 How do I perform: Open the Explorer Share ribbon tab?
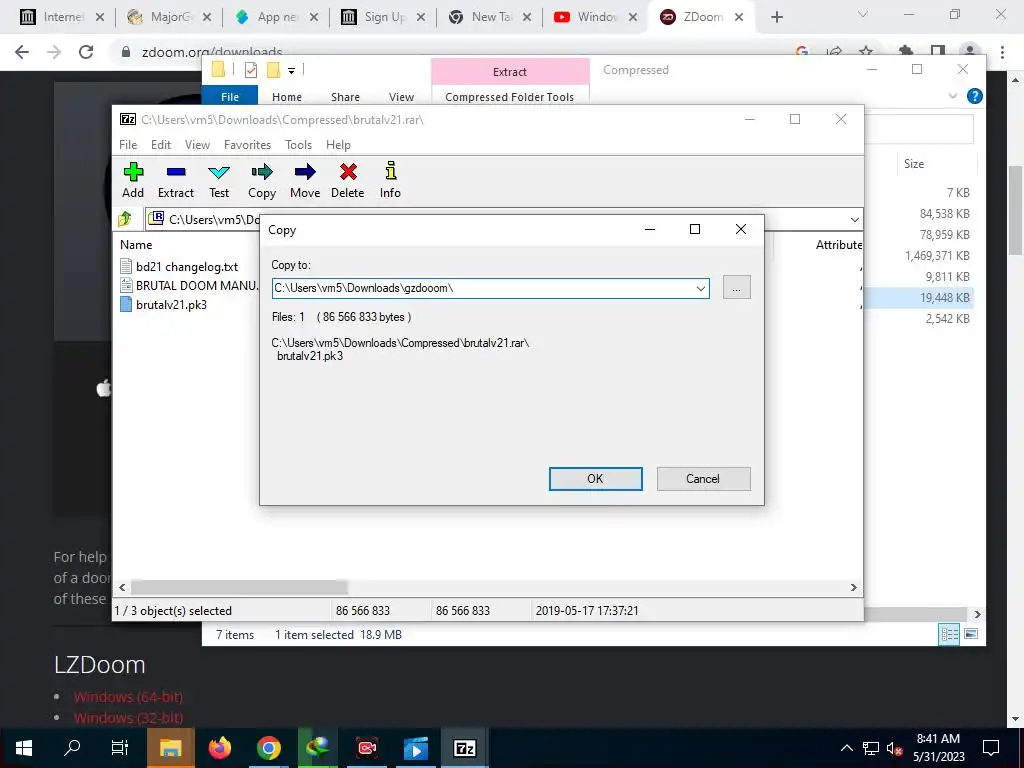click(x=345, y=97)
